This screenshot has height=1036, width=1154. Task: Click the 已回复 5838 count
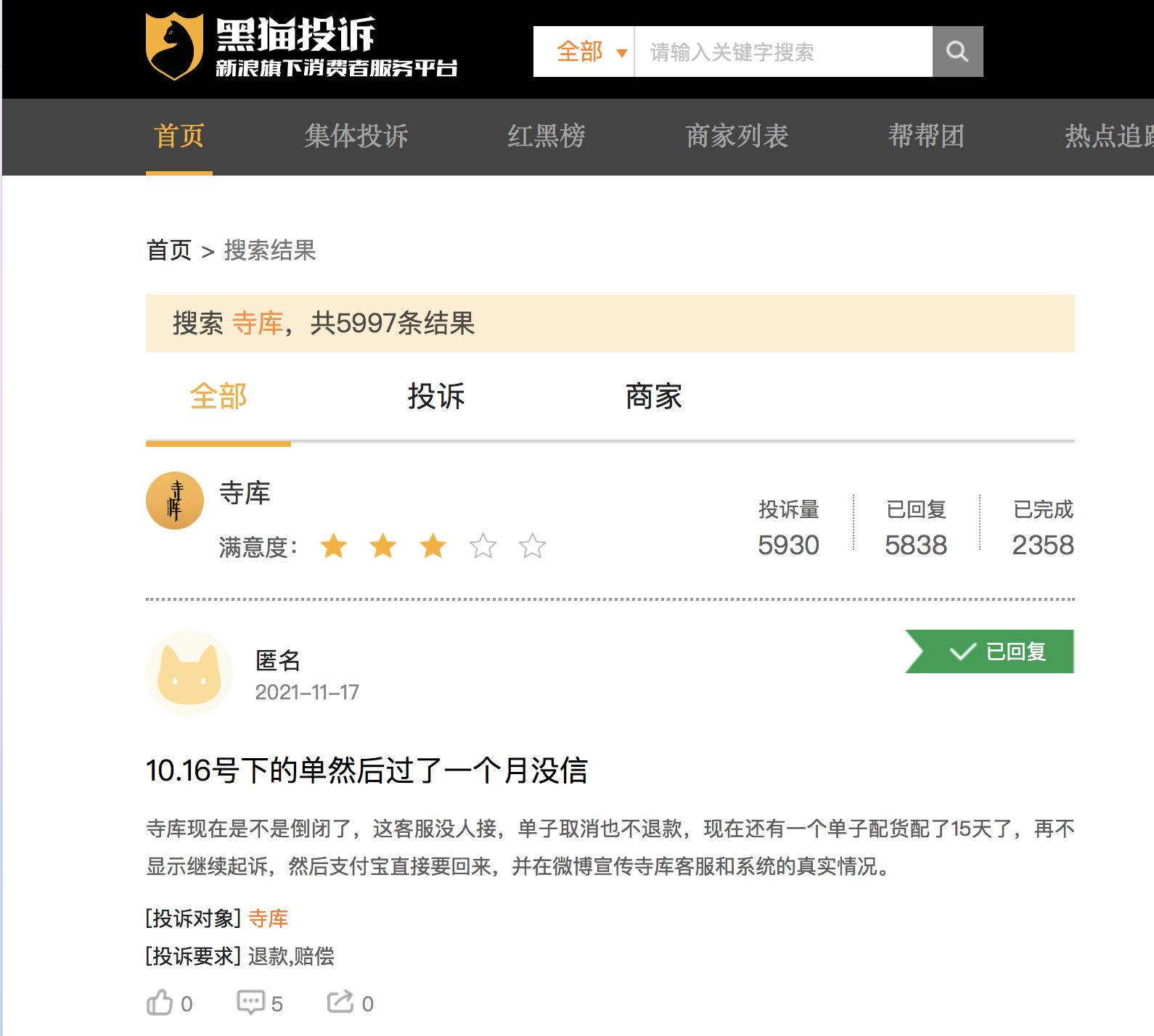(916, 528)
